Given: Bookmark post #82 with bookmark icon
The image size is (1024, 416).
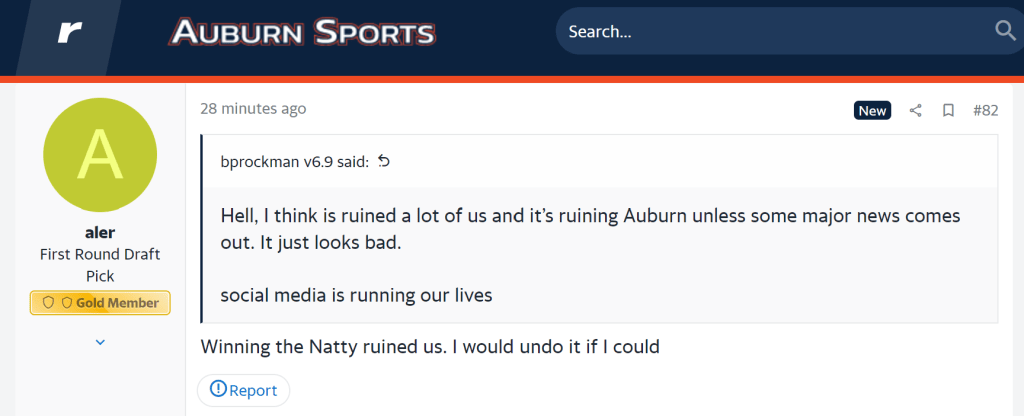Looking at the screenshot, I should (948, 110).
